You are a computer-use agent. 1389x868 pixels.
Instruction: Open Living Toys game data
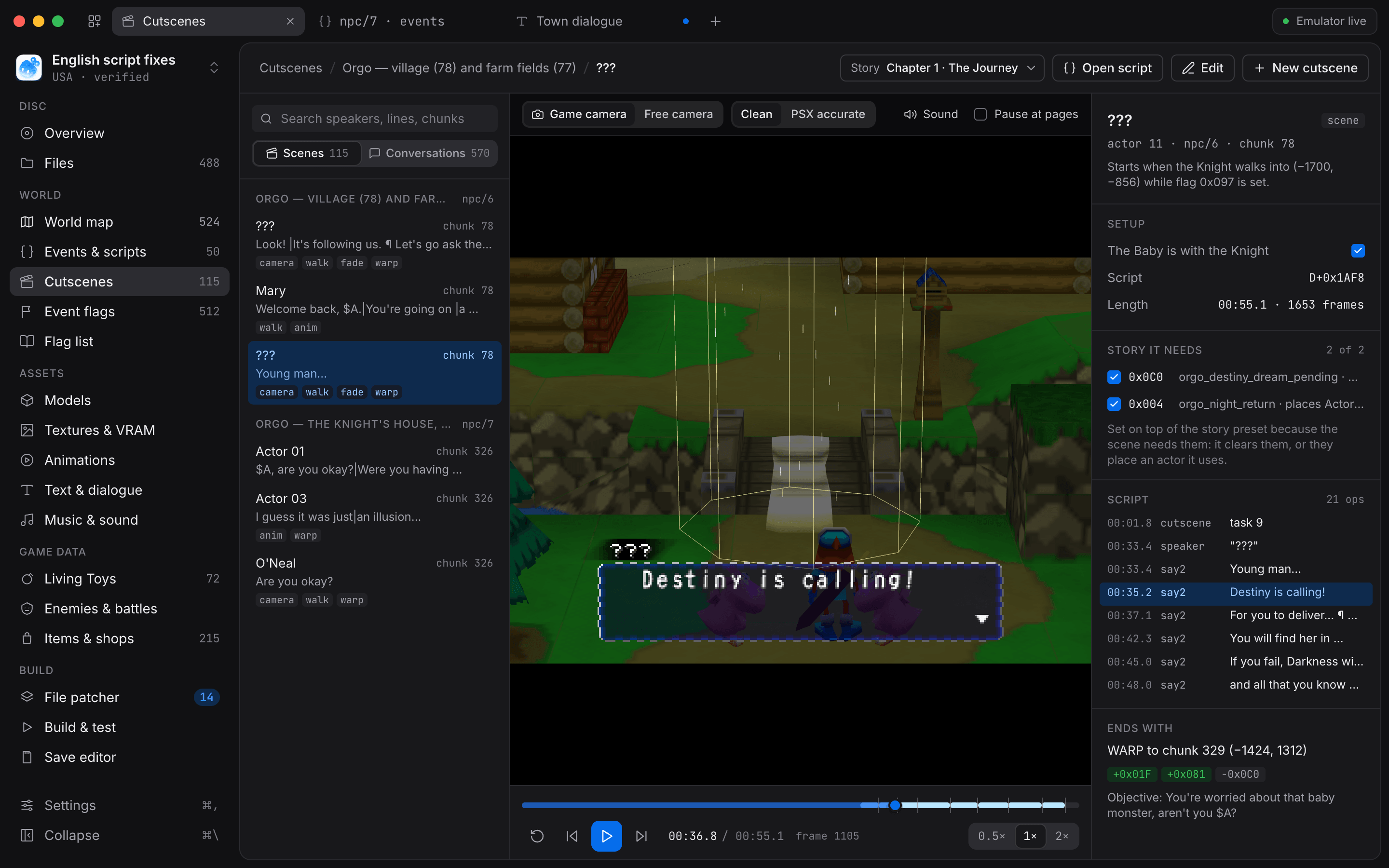point(120,579)
